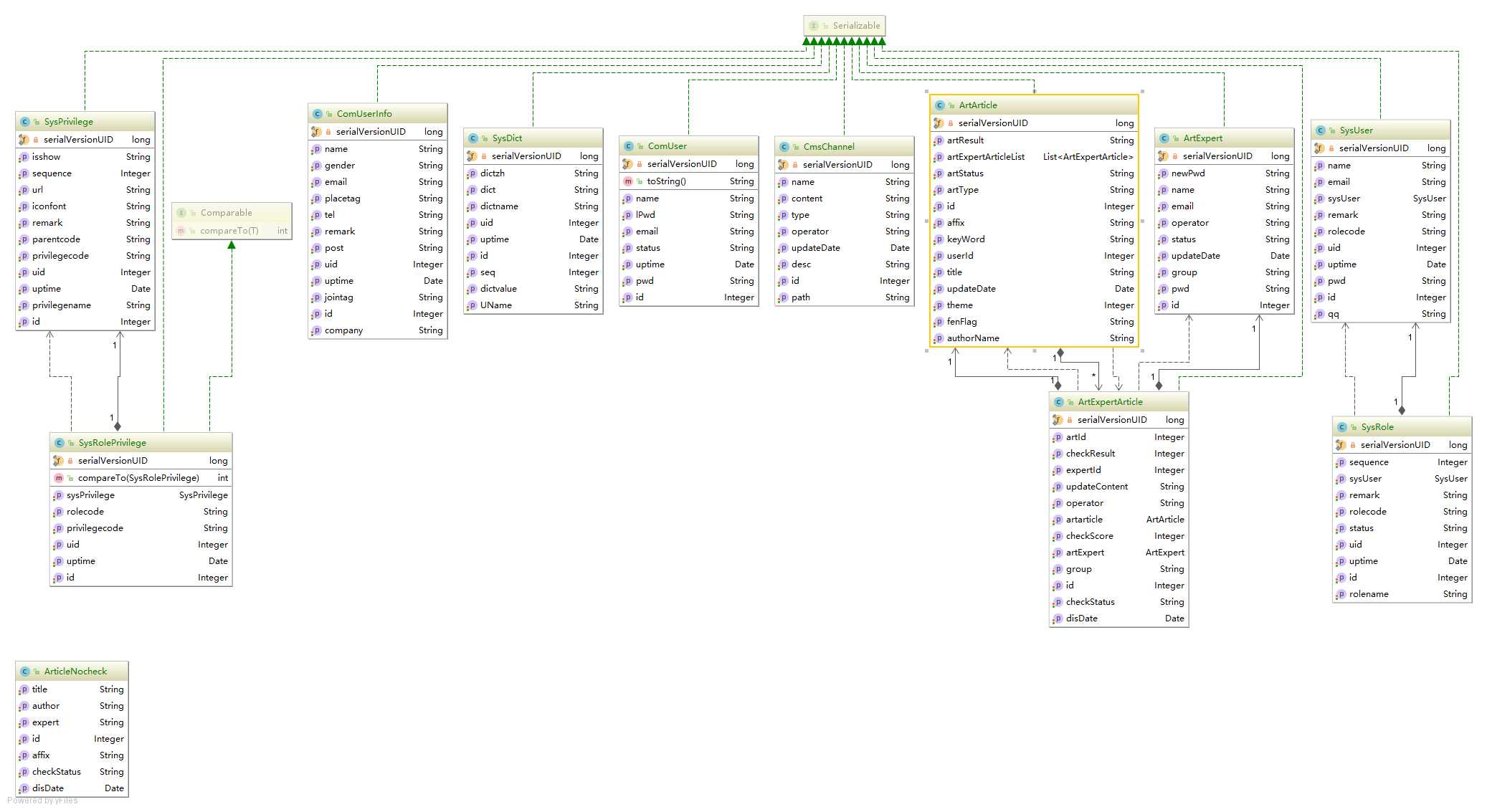Select the Serializable interface node
The height and width of the screenshot is (812, 1487).
[844, 26]
